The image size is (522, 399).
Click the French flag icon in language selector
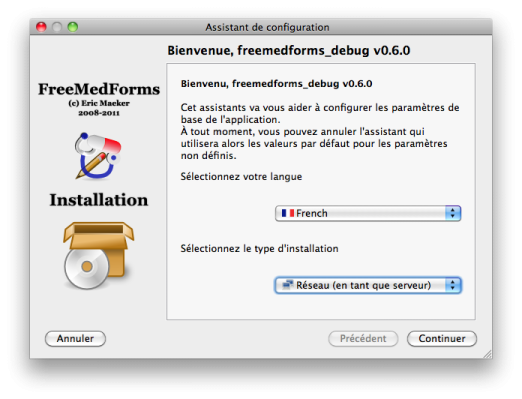coord(288,213)
